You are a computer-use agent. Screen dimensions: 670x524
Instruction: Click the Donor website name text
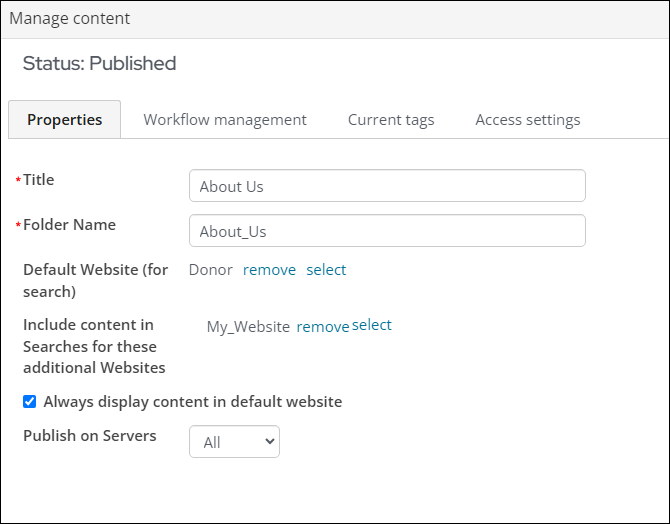(211, 270)
